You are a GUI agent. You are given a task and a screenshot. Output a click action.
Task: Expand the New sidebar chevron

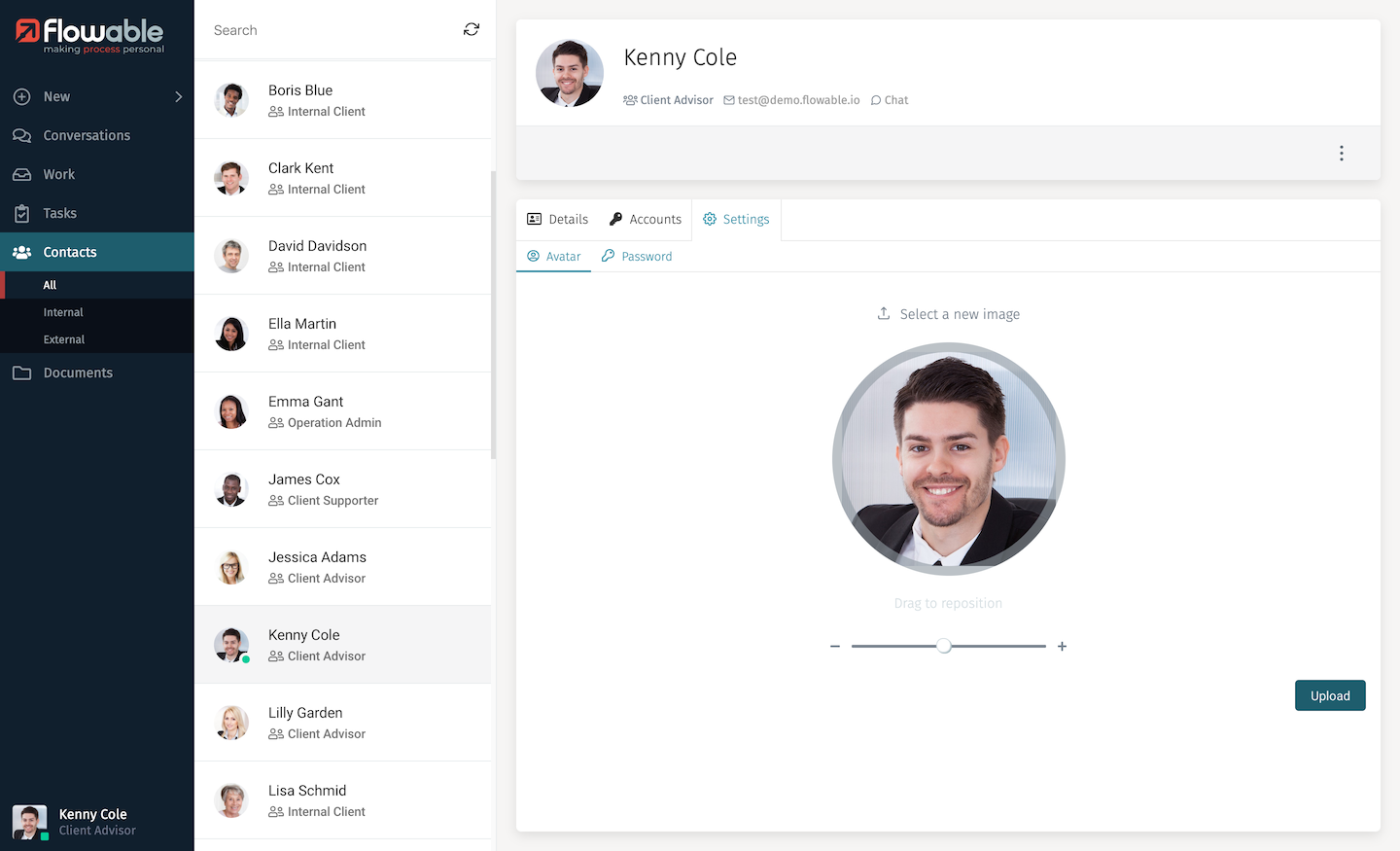pos(178,96)
